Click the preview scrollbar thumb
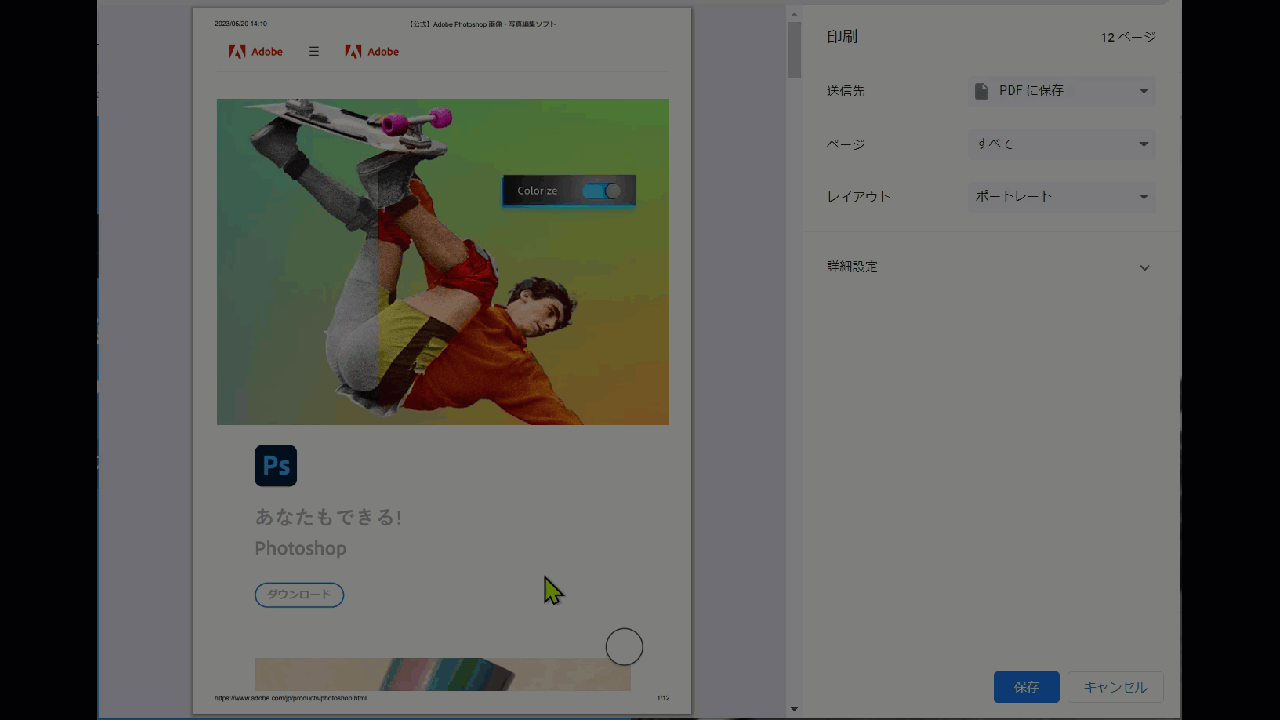This screenshot has height=720, width=1280. pos(794,49)
